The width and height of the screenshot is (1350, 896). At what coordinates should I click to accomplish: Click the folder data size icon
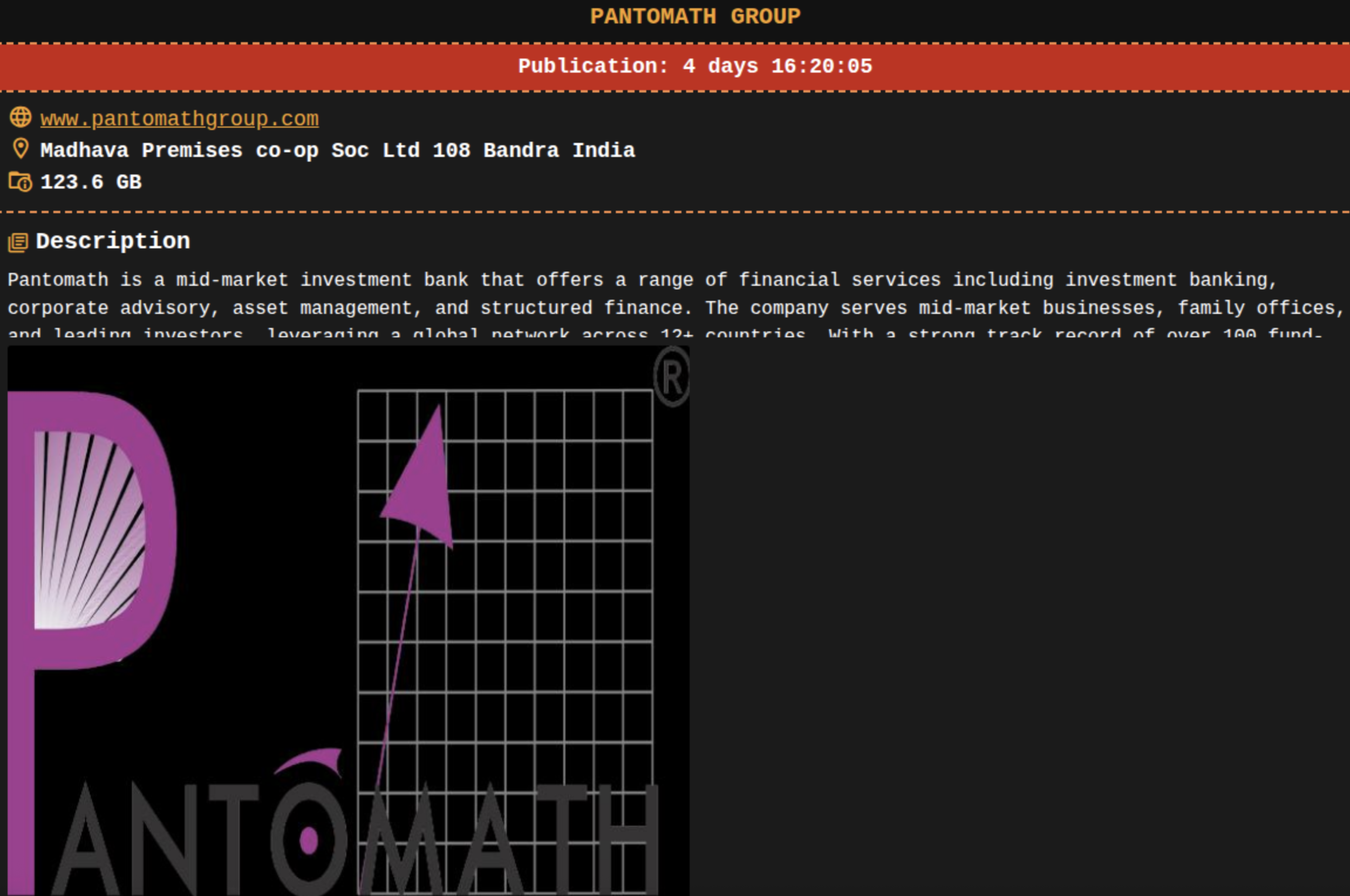[x=21, y=182]
